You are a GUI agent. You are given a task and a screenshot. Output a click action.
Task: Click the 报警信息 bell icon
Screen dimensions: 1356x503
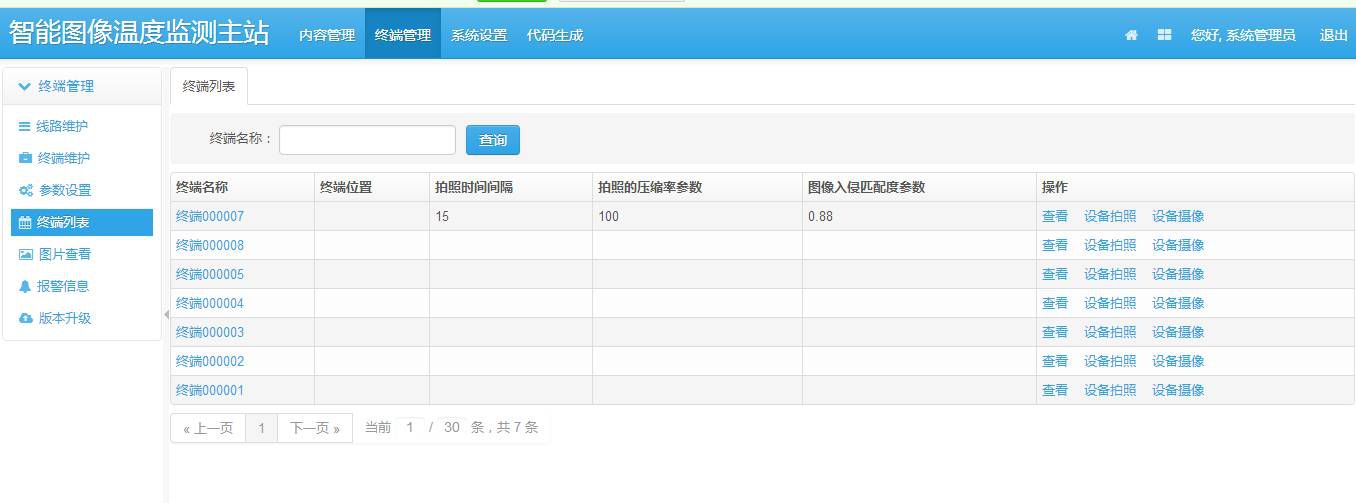[x=26, y=287]
